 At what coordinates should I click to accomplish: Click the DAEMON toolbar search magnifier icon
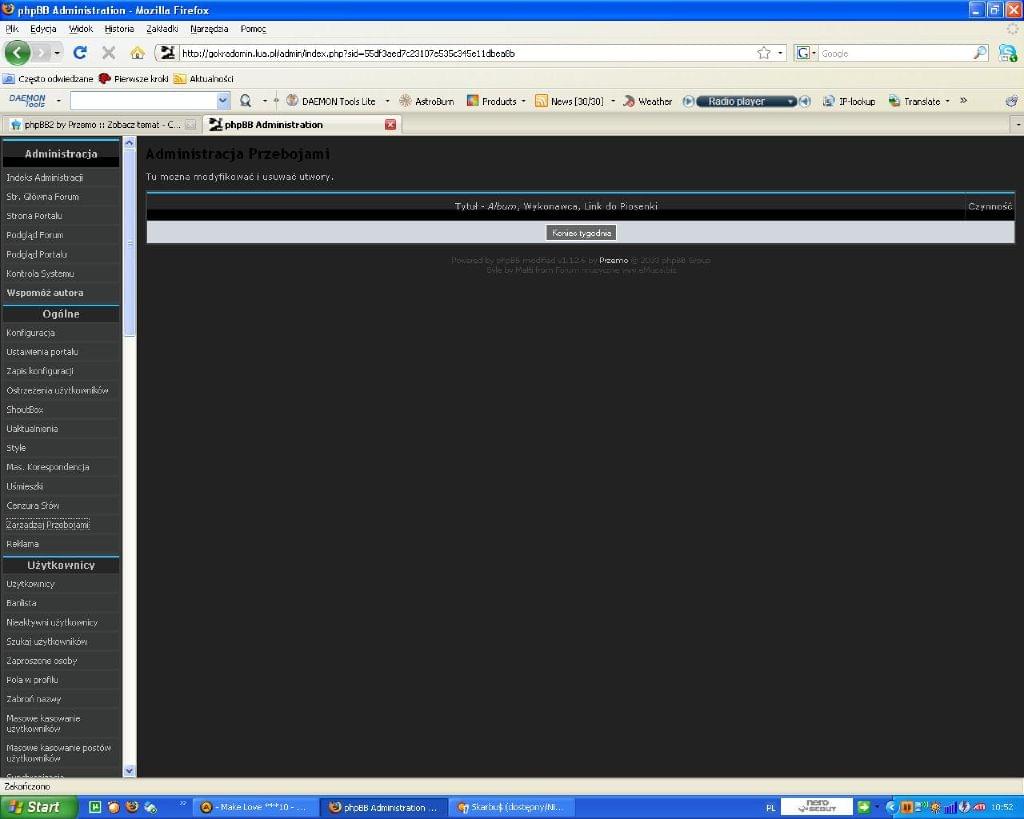click(x=246, y=101)
